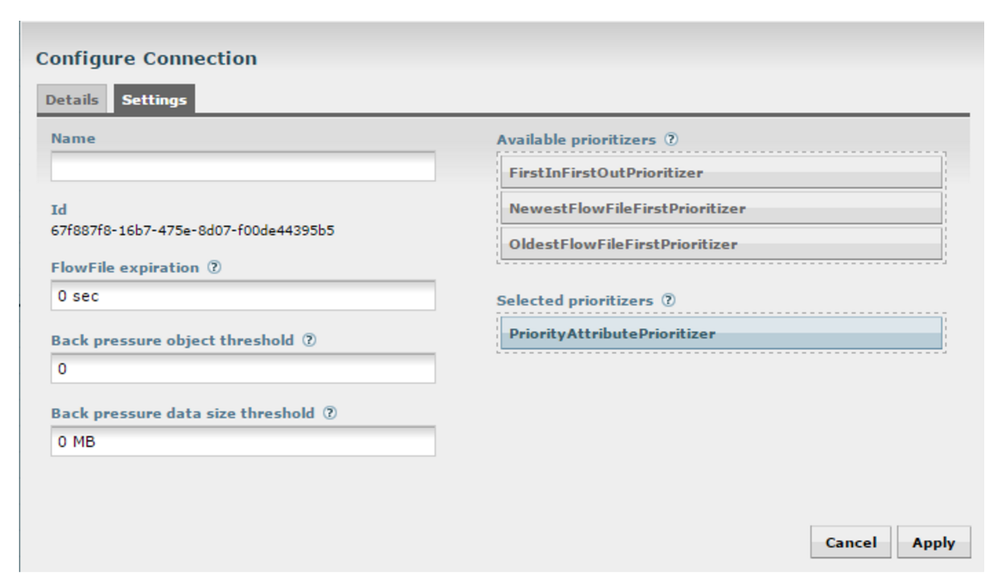The width and height of the screenshot is (998, 580).
Task: Click the data size threshold field showing 0 MB
Action: [x=243, y=441]
